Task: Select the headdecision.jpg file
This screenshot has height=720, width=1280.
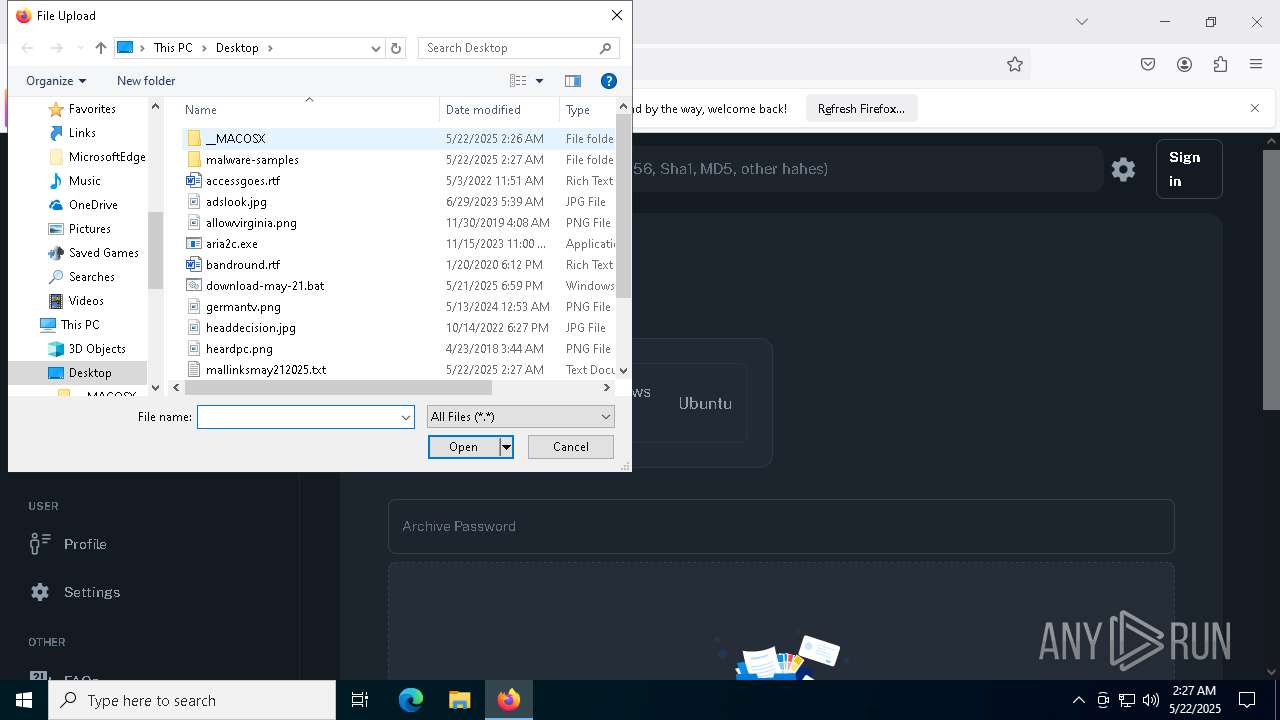Action: [250, 328]
